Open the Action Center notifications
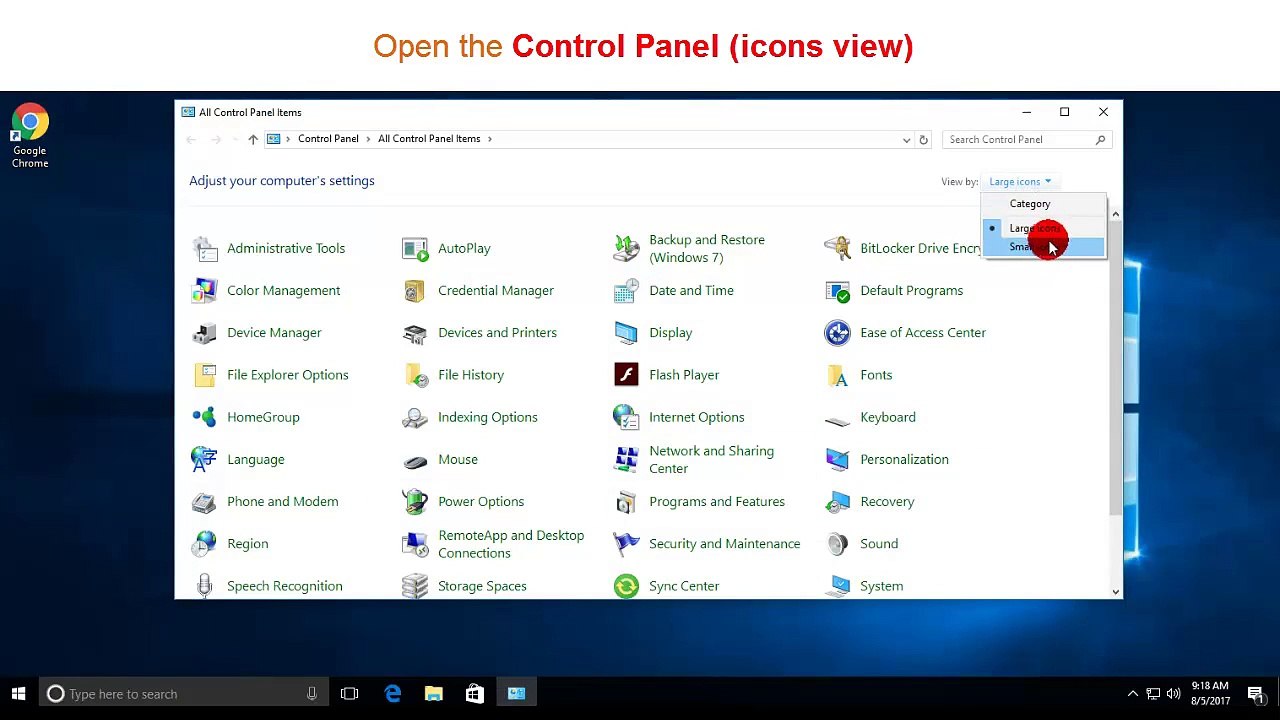 coord(1256,694)
